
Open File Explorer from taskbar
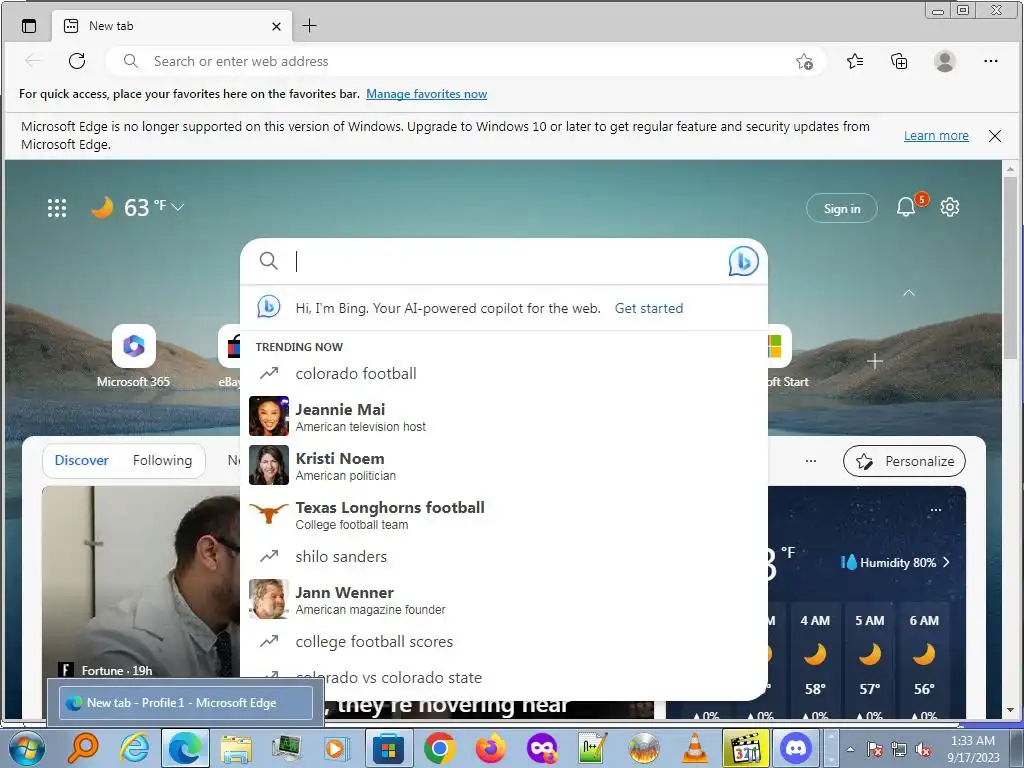[x=236, y=748]
